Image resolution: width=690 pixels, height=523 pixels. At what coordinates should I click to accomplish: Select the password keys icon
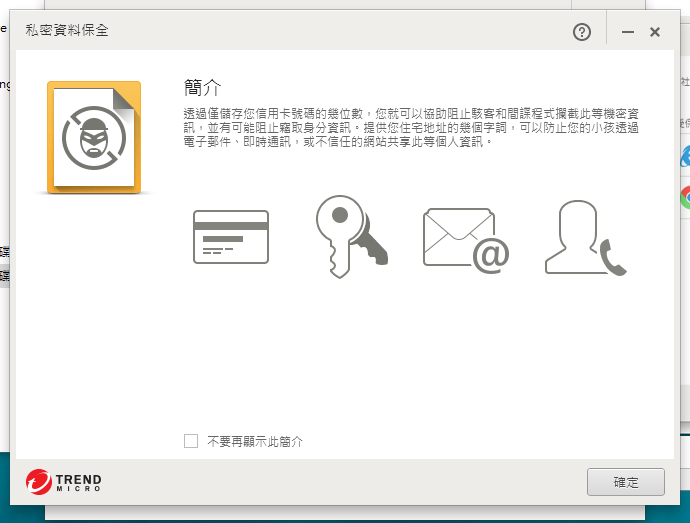tap(351, 236)
